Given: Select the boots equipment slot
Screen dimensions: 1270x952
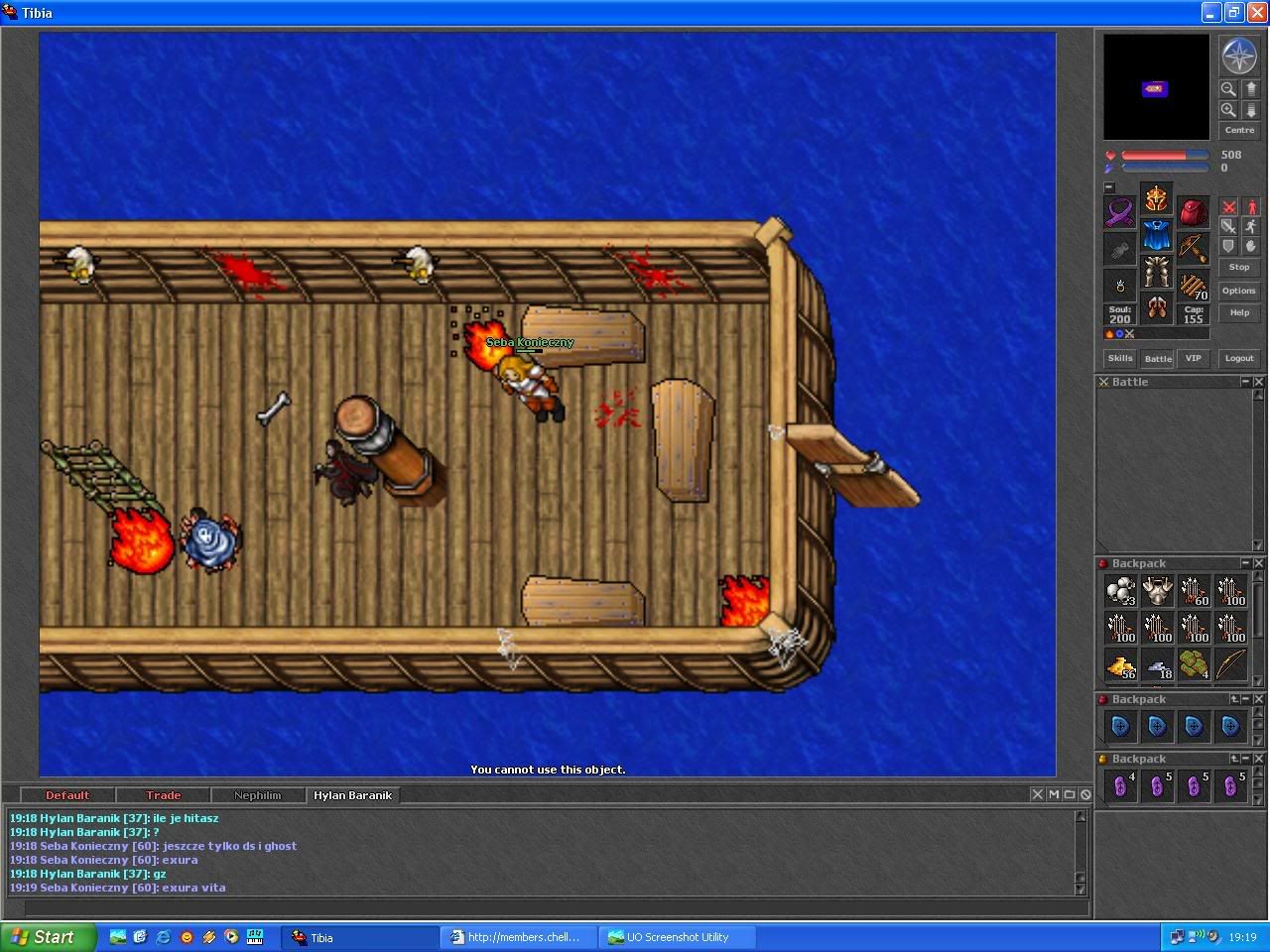Looking at the screenshot, I should tap(1156, 307).
